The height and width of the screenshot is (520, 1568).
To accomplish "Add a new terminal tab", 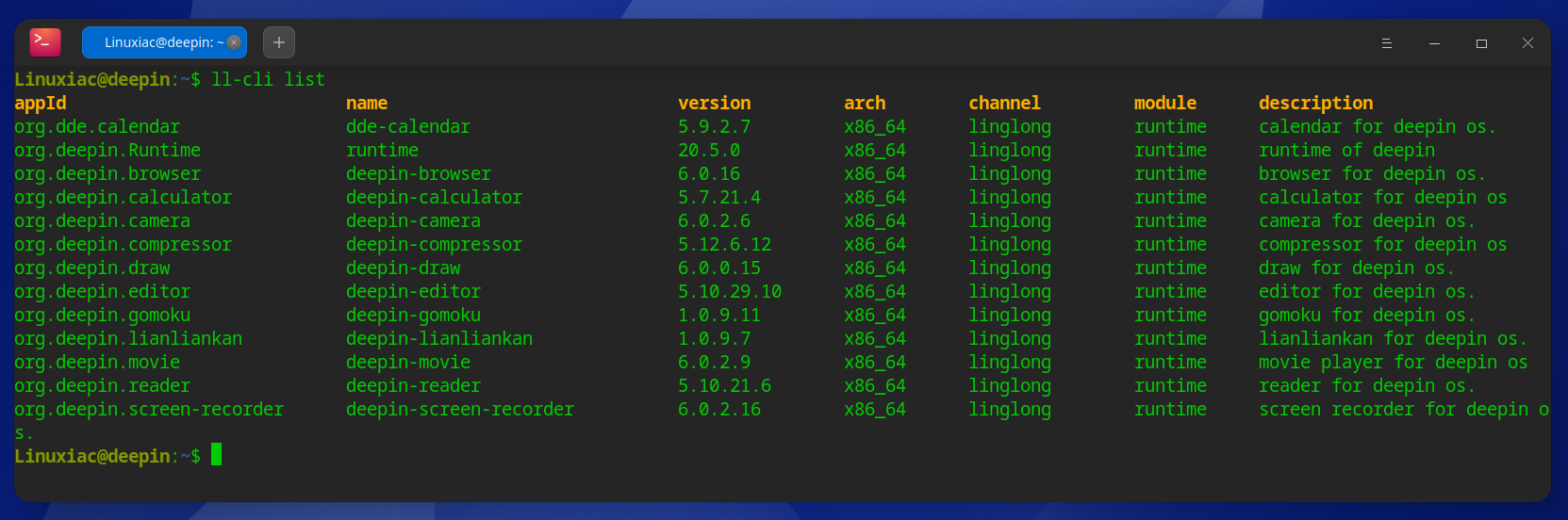I will [278, 42].
